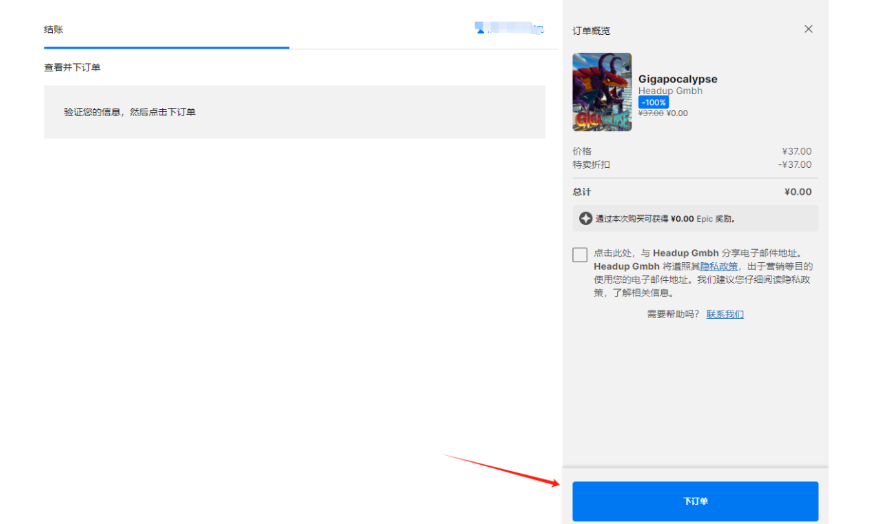The width and height of the screenshot is (881, 524).
Task: Click the 订单概览 order summary heading
Action: pos(591,31)
